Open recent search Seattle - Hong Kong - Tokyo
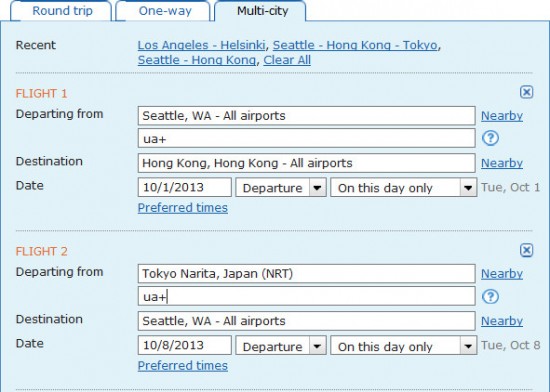The width and height of the screenshot is (550, 392). click(x=355, y=45)
